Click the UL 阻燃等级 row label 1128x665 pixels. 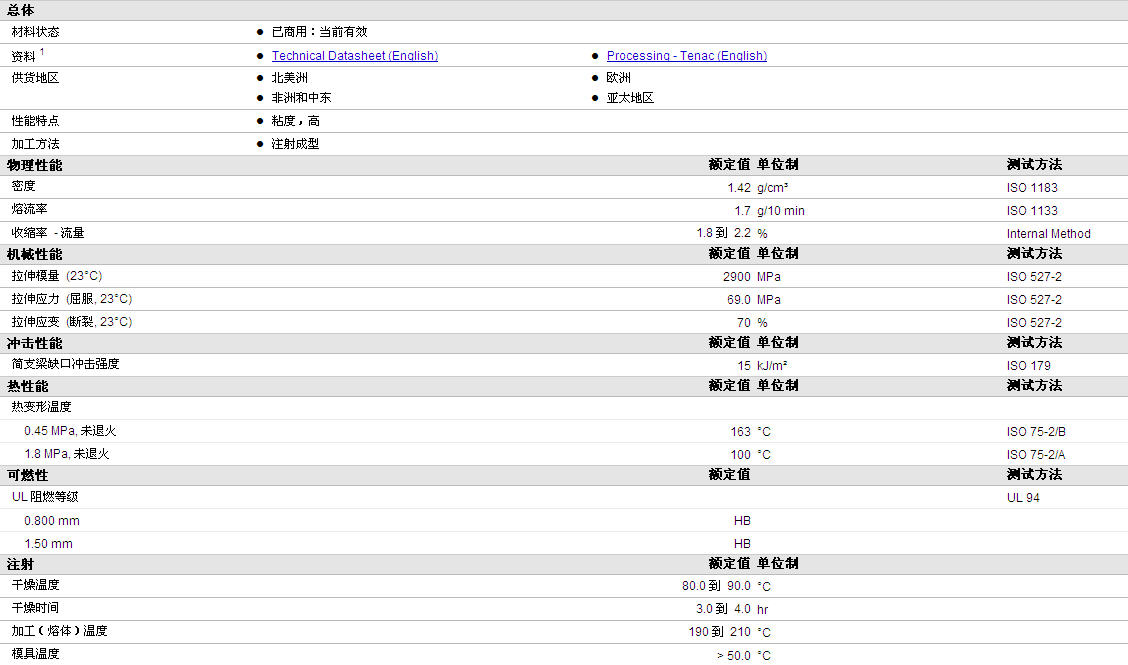[x=45, y=497]
